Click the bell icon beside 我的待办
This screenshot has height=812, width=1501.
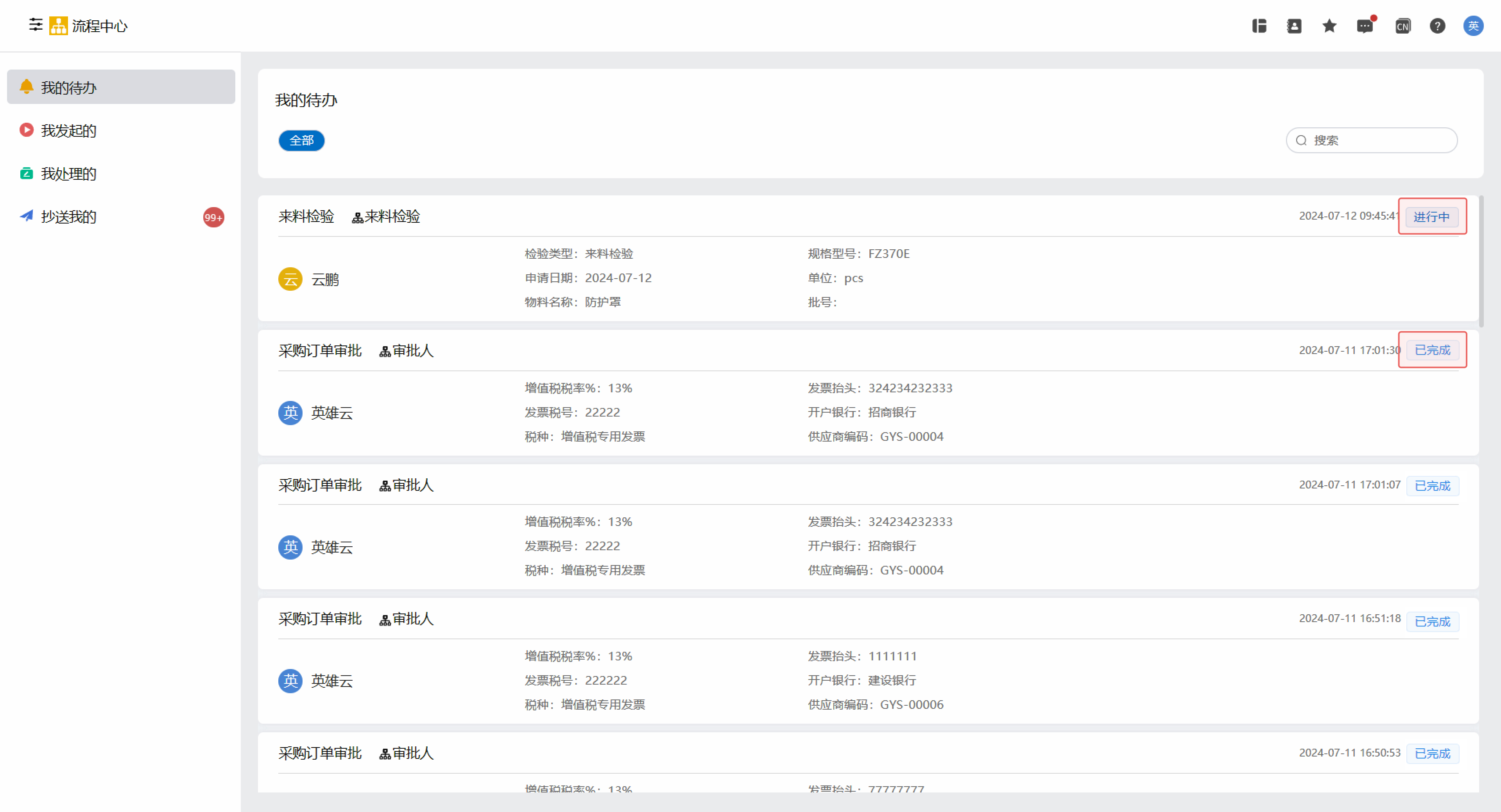click(x=26, y=87)
